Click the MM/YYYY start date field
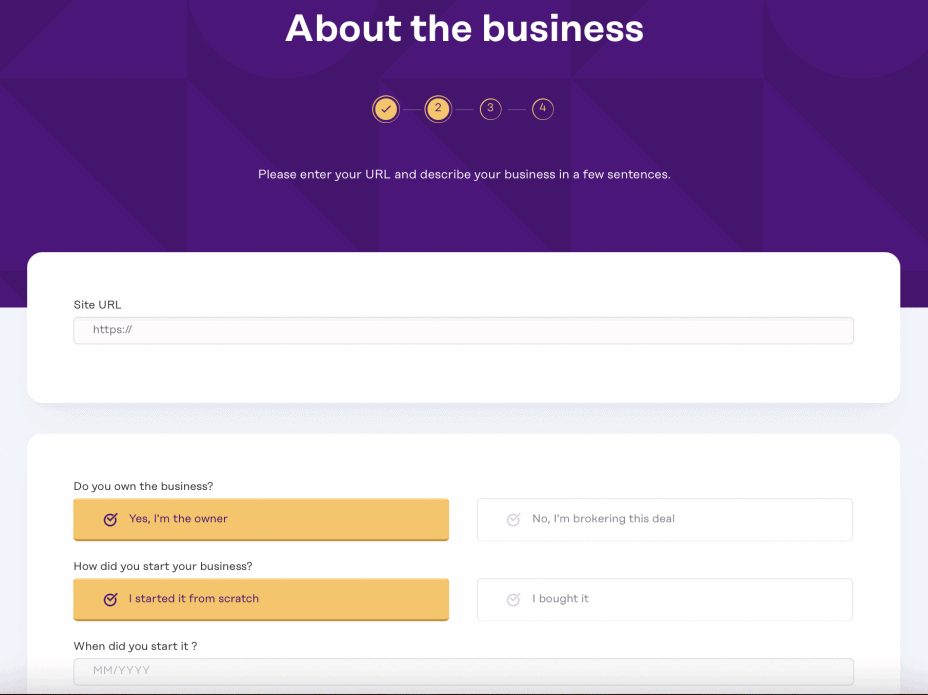The width and height of the screenshot is (928, 695). pos(463,671)
